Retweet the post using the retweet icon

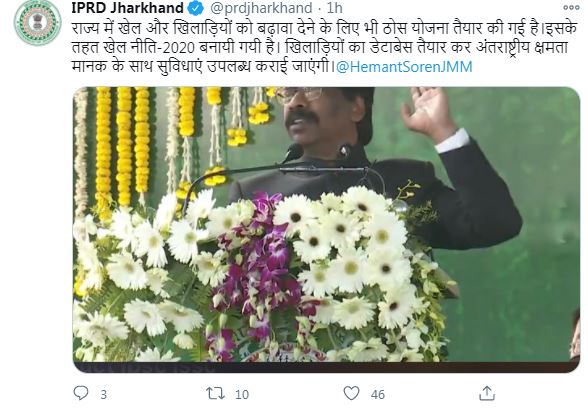tap(216, 393)
